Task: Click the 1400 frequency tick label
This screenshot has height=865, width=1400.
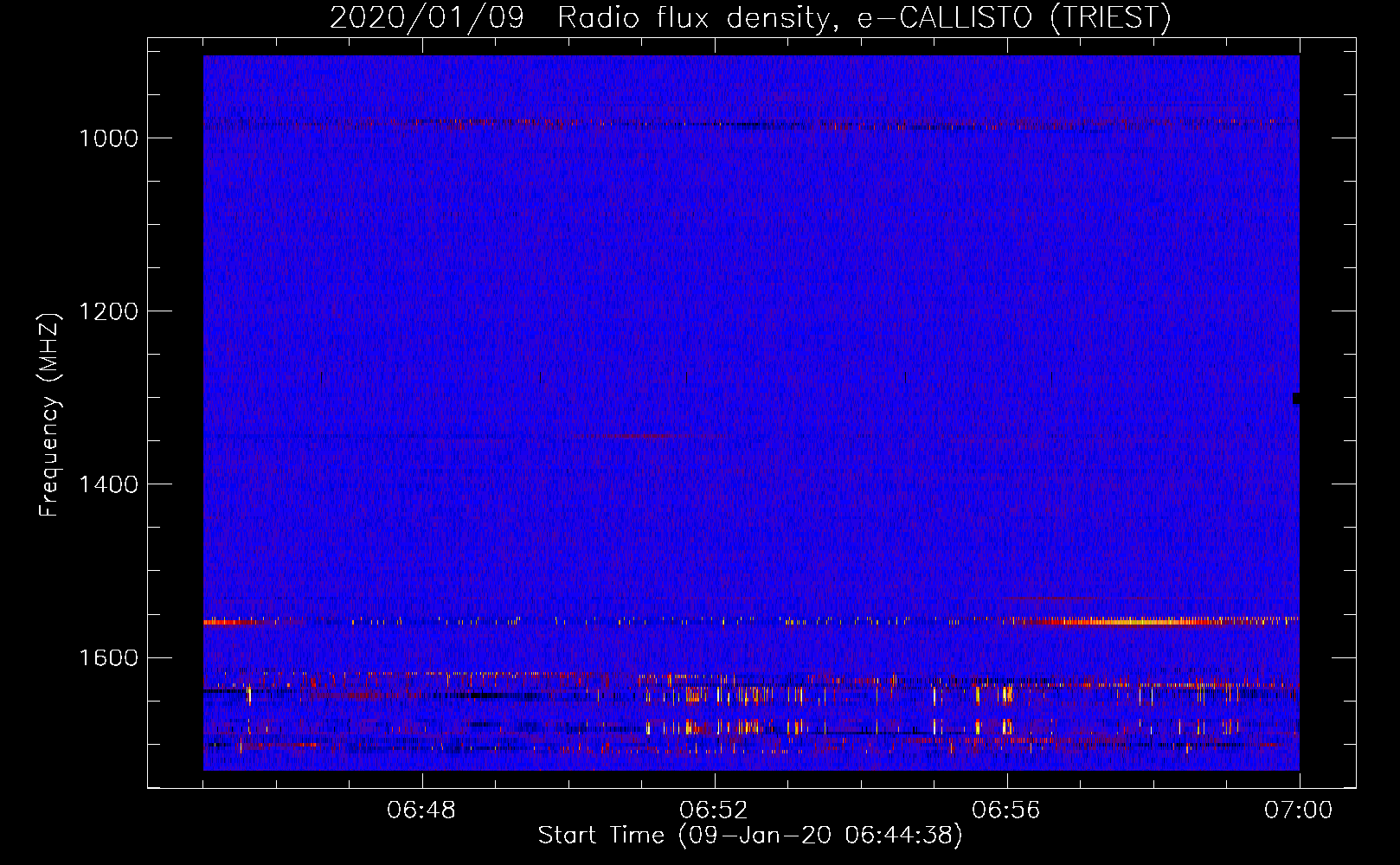Action: click(x=108, y=484)
